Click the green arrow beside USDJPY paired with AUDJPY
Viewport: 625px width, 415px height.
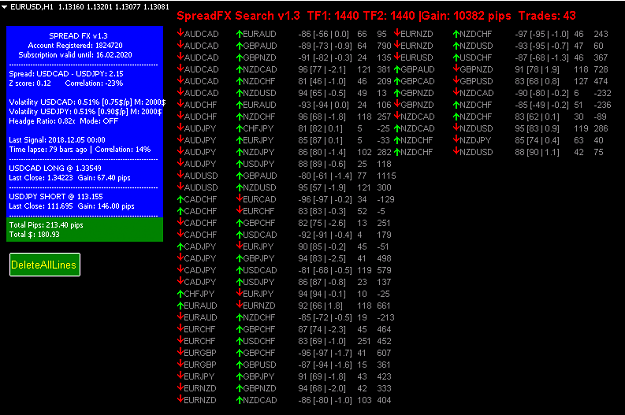240,164
